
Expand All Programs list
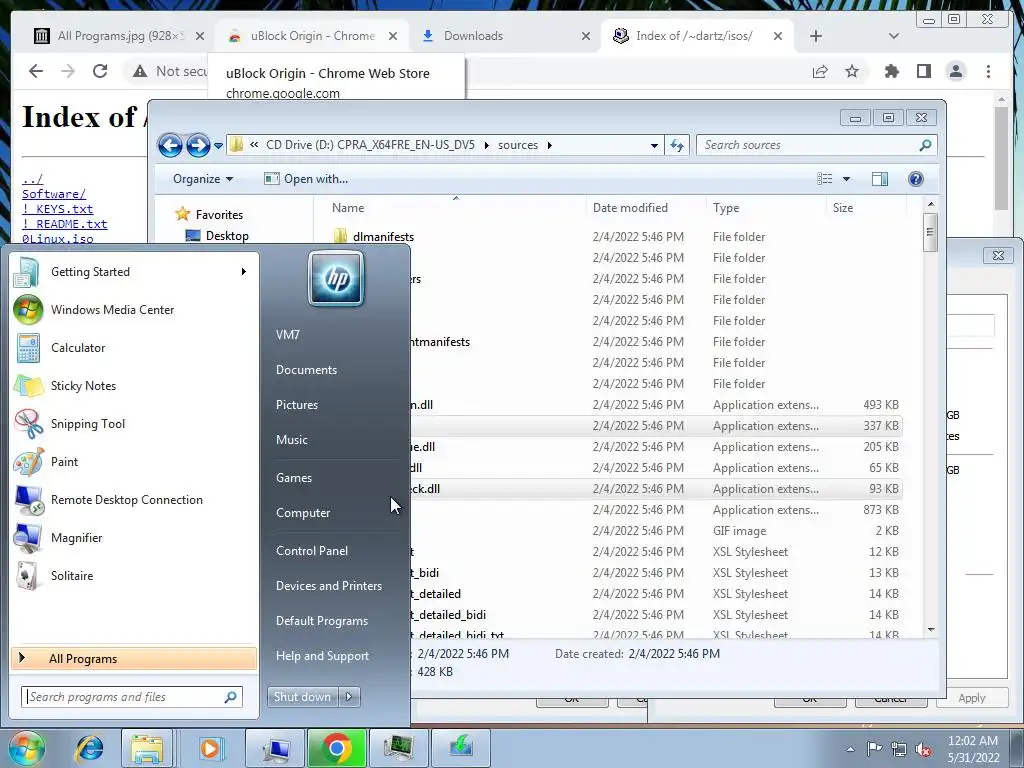point(134,659)
